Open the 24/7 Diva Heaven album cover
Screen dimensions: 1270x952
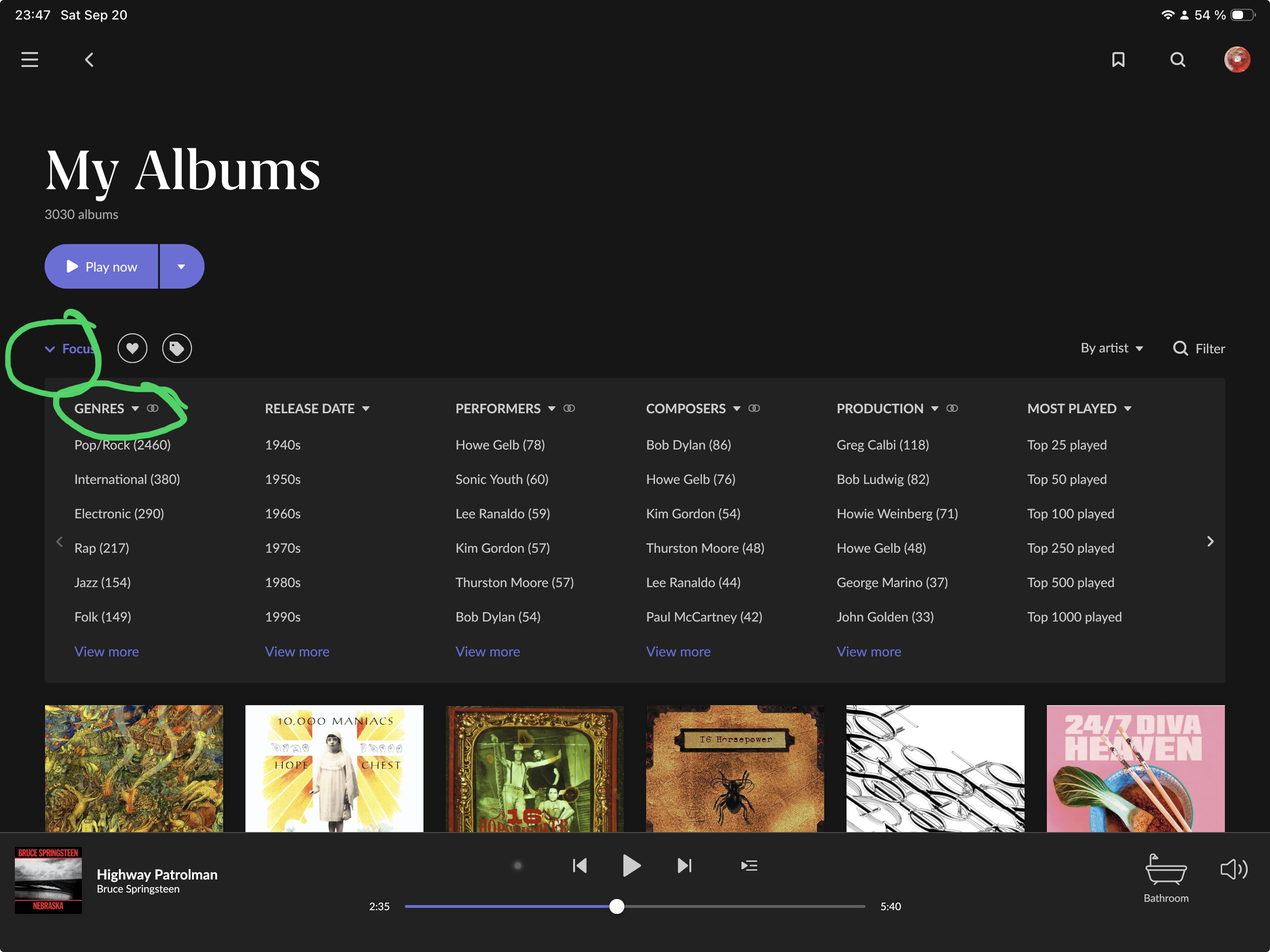(1135, 768)
